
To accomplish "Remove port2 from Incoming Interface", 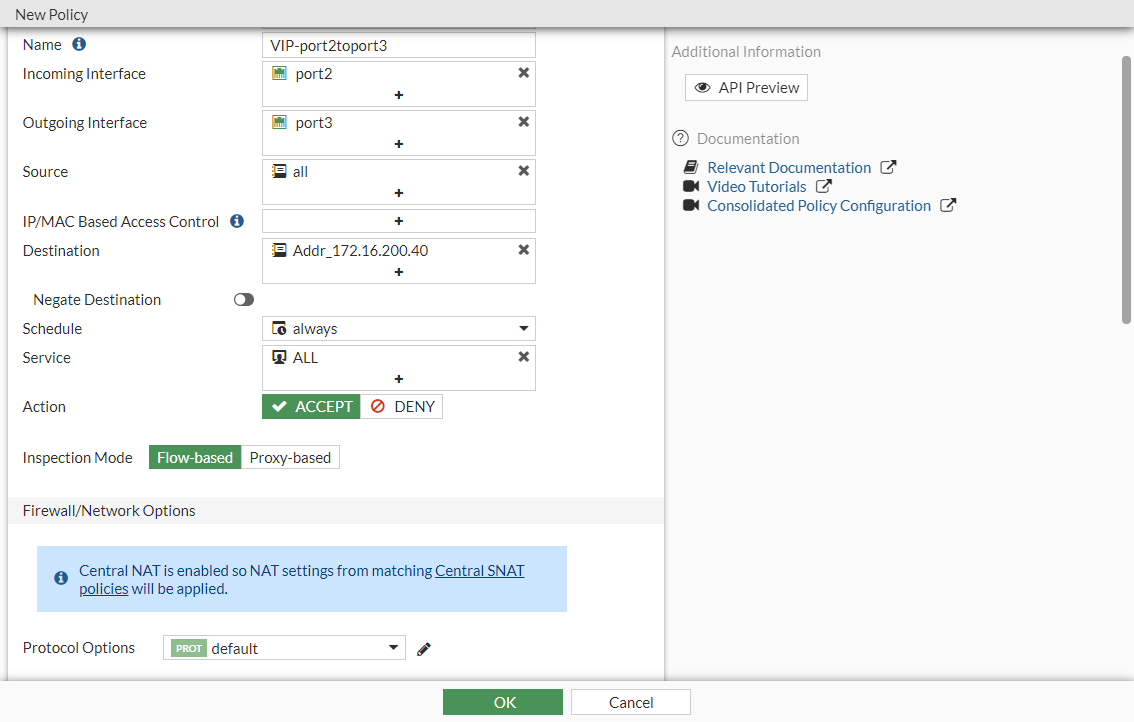I will (x=523, y=73).
